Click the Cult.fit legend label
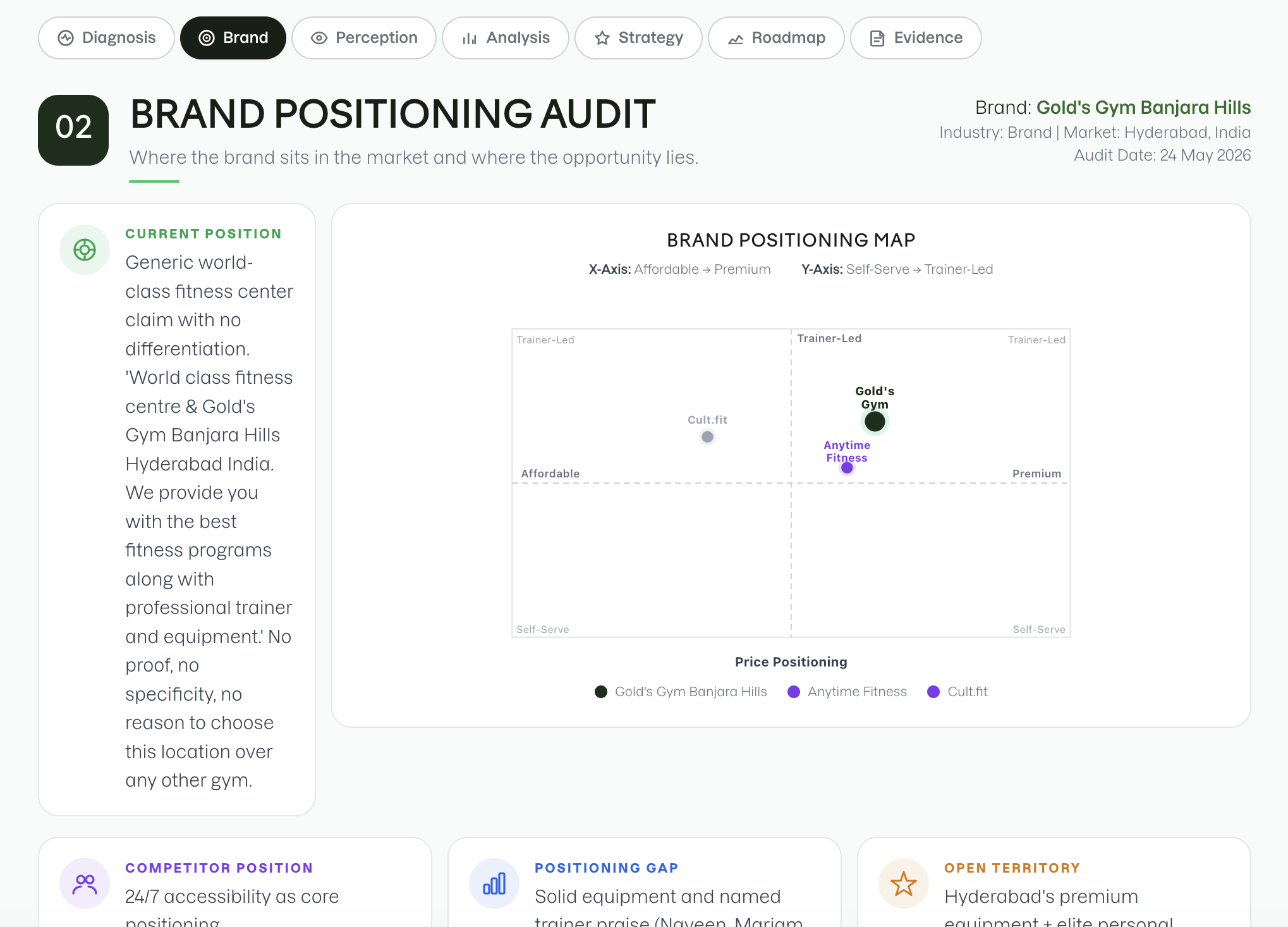 [968, 692]
